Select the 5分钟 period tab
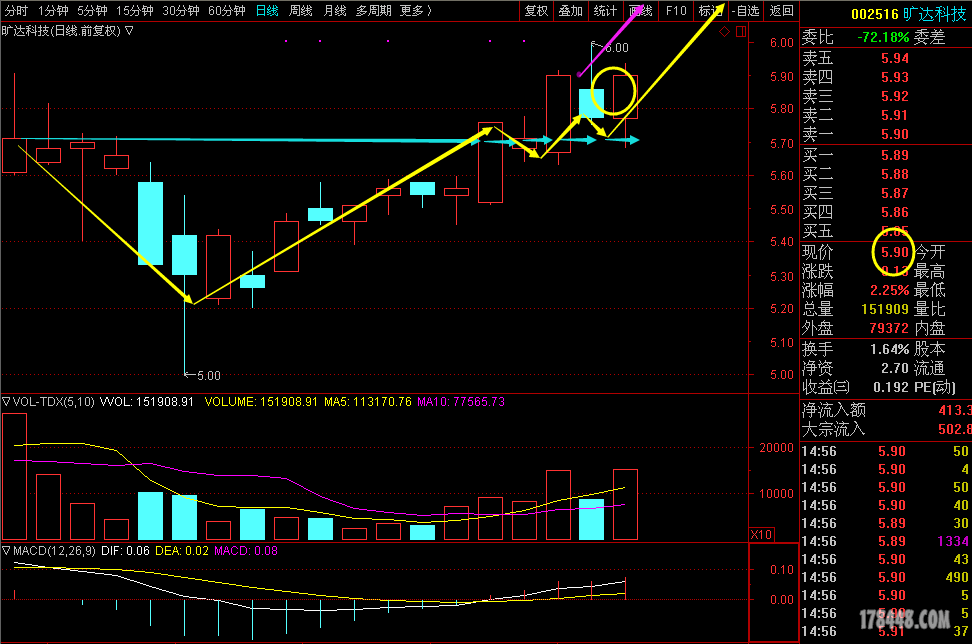The image size is (972, 644). click(x=92, y=11)
